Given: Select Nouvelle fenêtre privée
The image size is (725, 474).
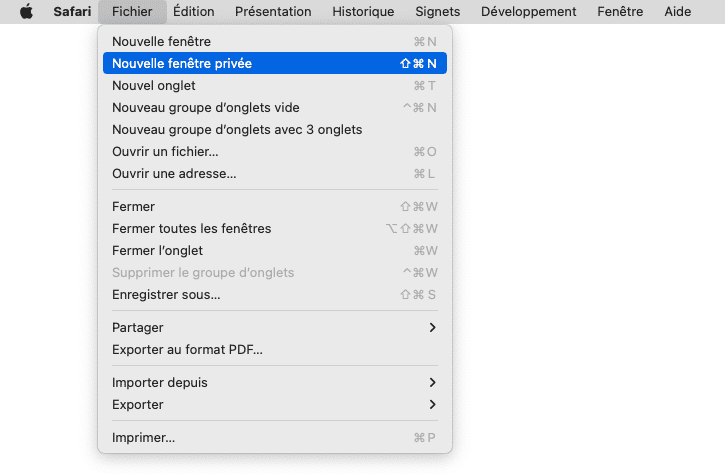Looking at the screenshot, I should point(275,63).
